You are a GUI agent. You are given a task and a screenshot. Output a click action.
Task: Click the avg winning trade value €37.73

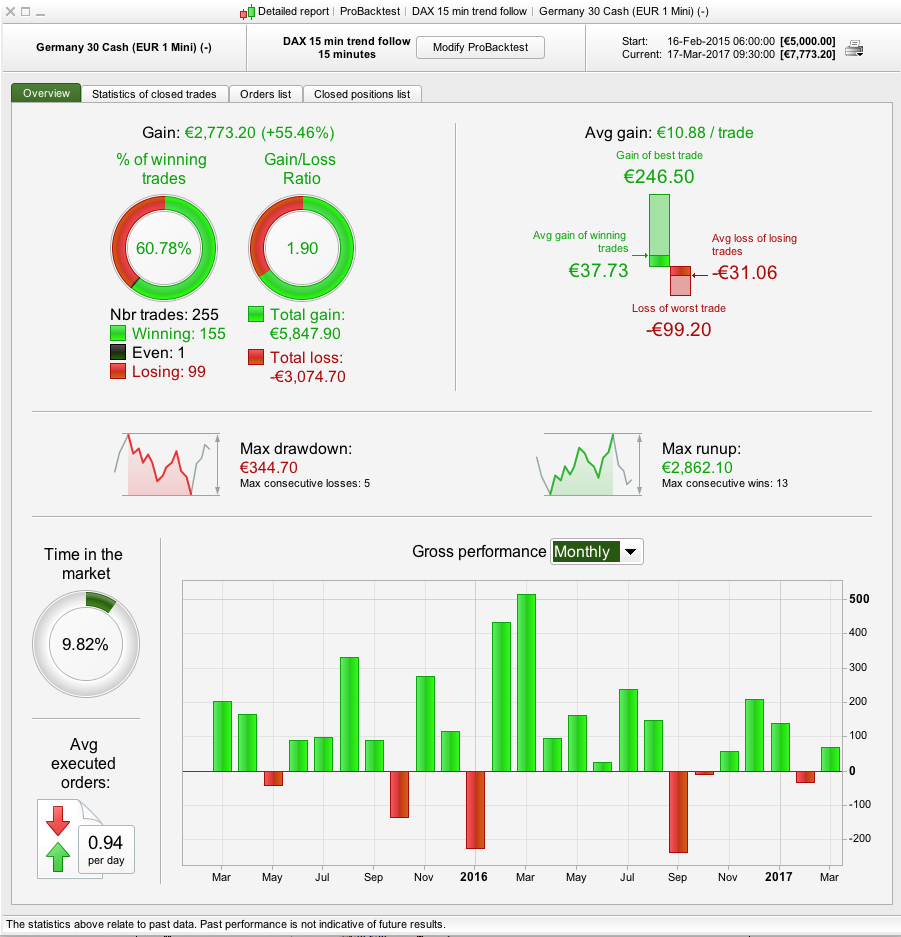click(598, 271)
